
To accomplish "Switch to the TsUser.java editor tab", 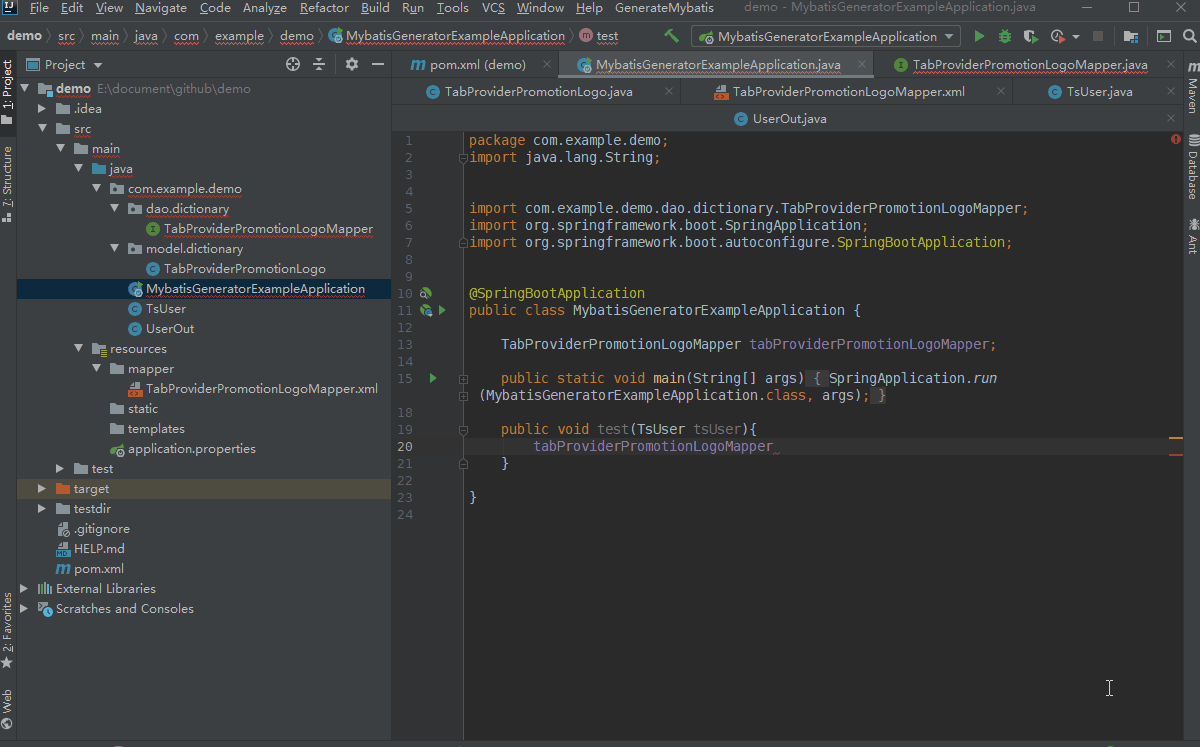I will coord(1098,90).
